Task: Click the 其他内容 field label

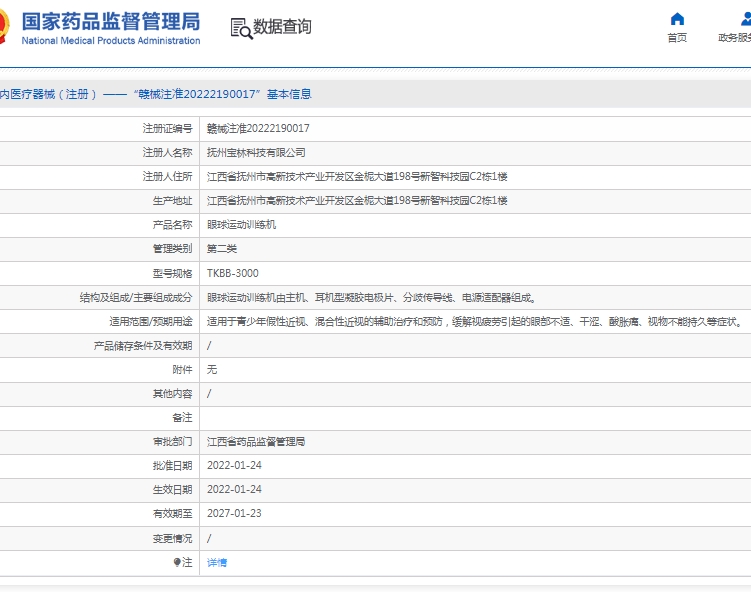Action: tap(172, 393)
